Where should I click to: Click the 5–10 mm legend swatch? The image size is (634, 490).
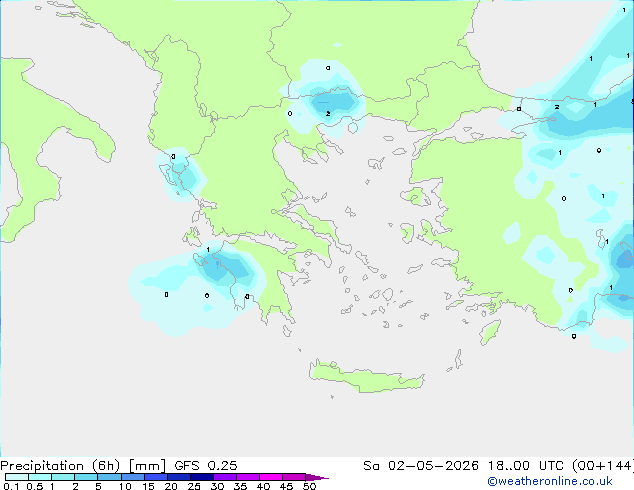click(x=109, y=477)
